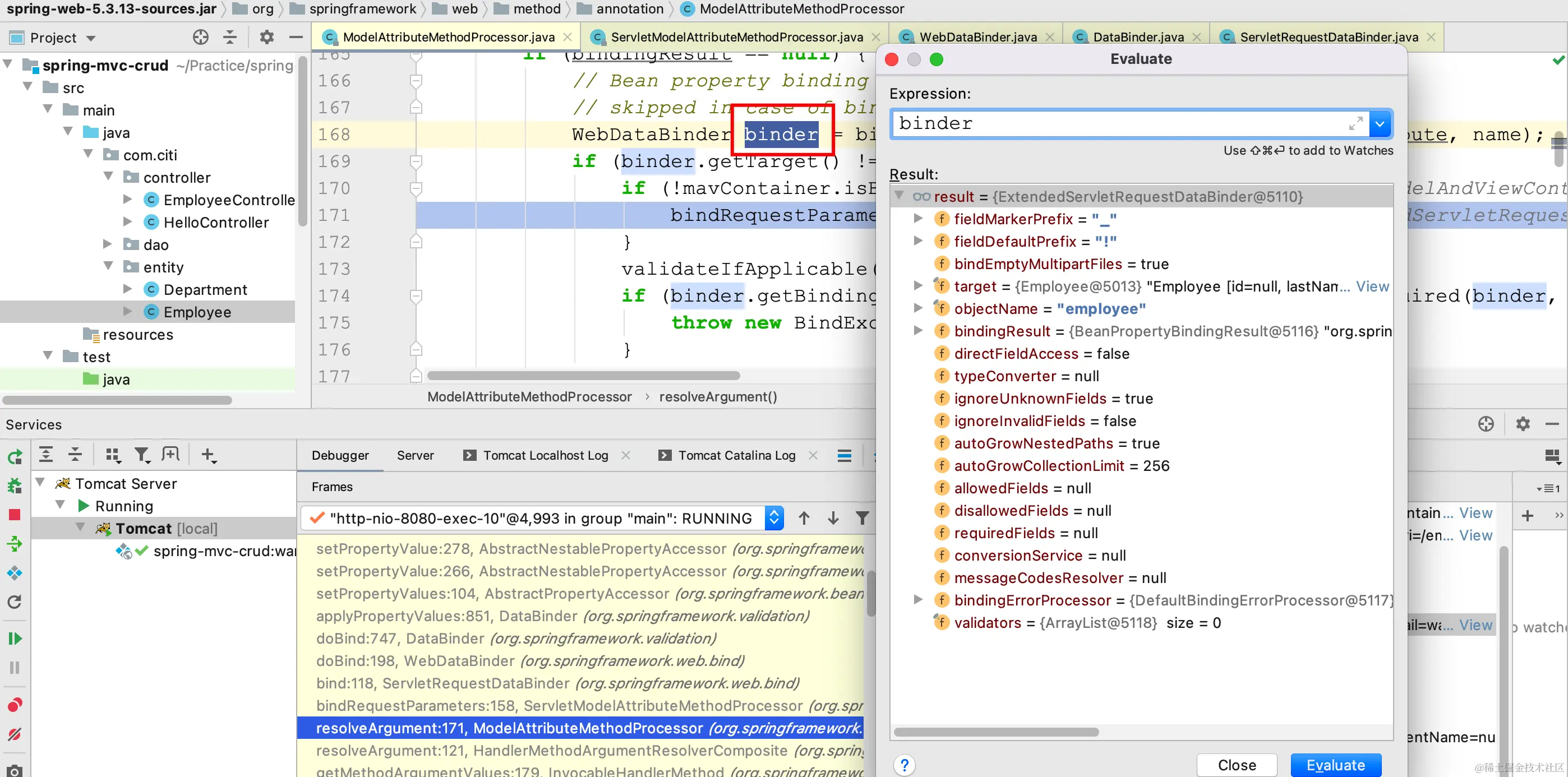Click the blue striped icon beside Tomcat Catalina Log
The width and height of the screenshot is (1568, 777).
(x=844, y=456)
